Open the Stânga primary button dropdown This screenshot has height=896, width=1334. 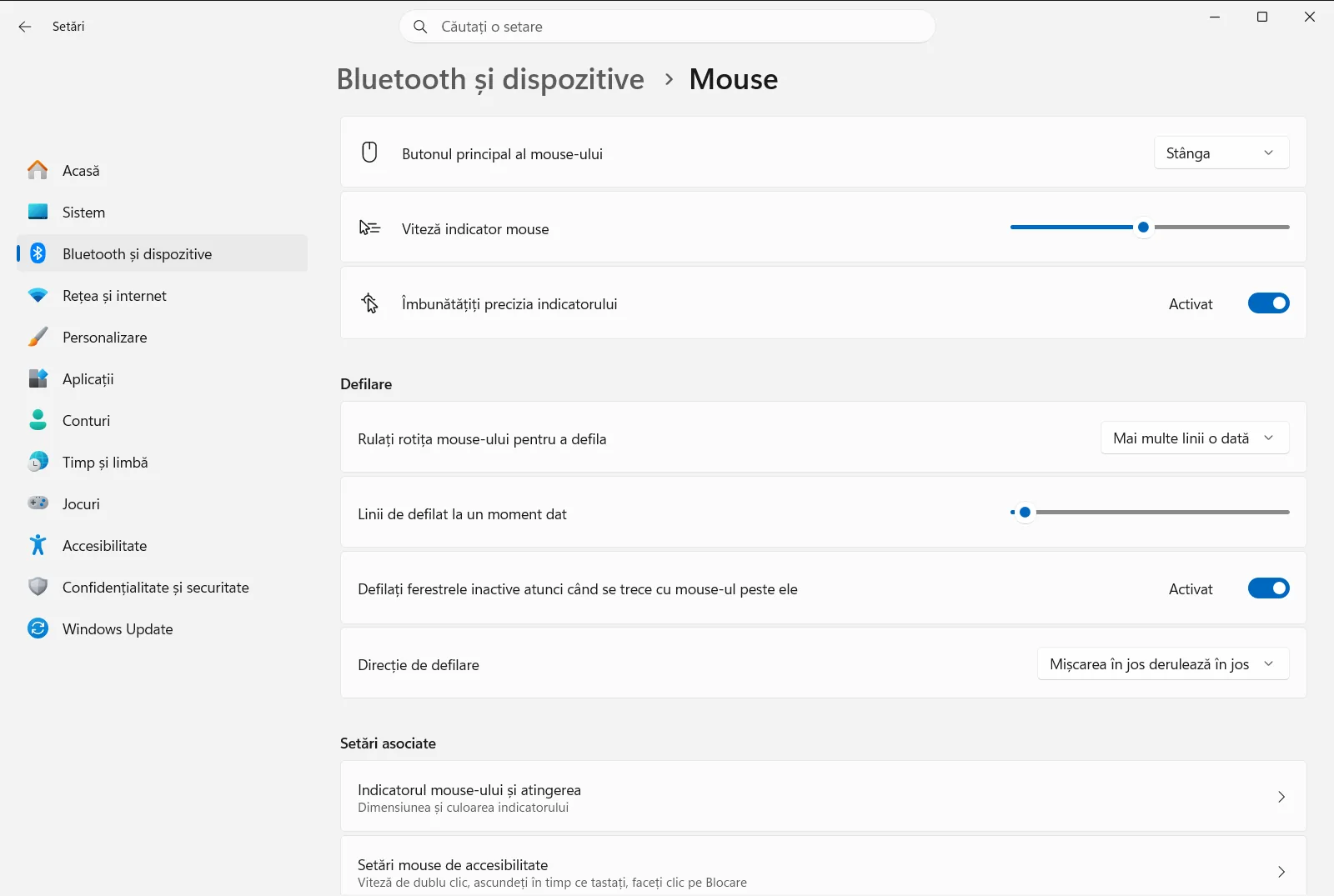(1221, 153)
